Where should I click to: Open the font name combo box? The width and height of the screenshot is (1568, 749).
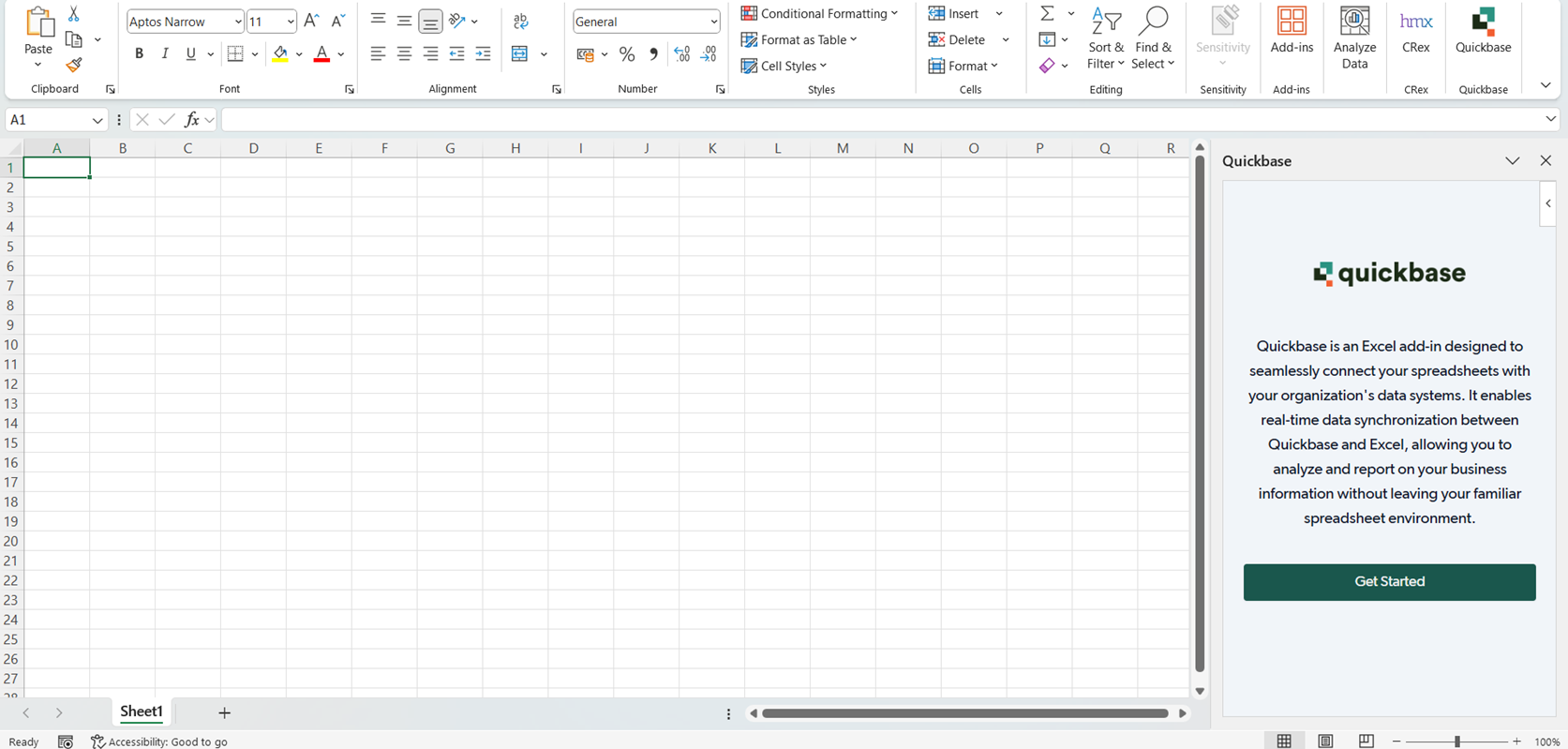(185, 22)
